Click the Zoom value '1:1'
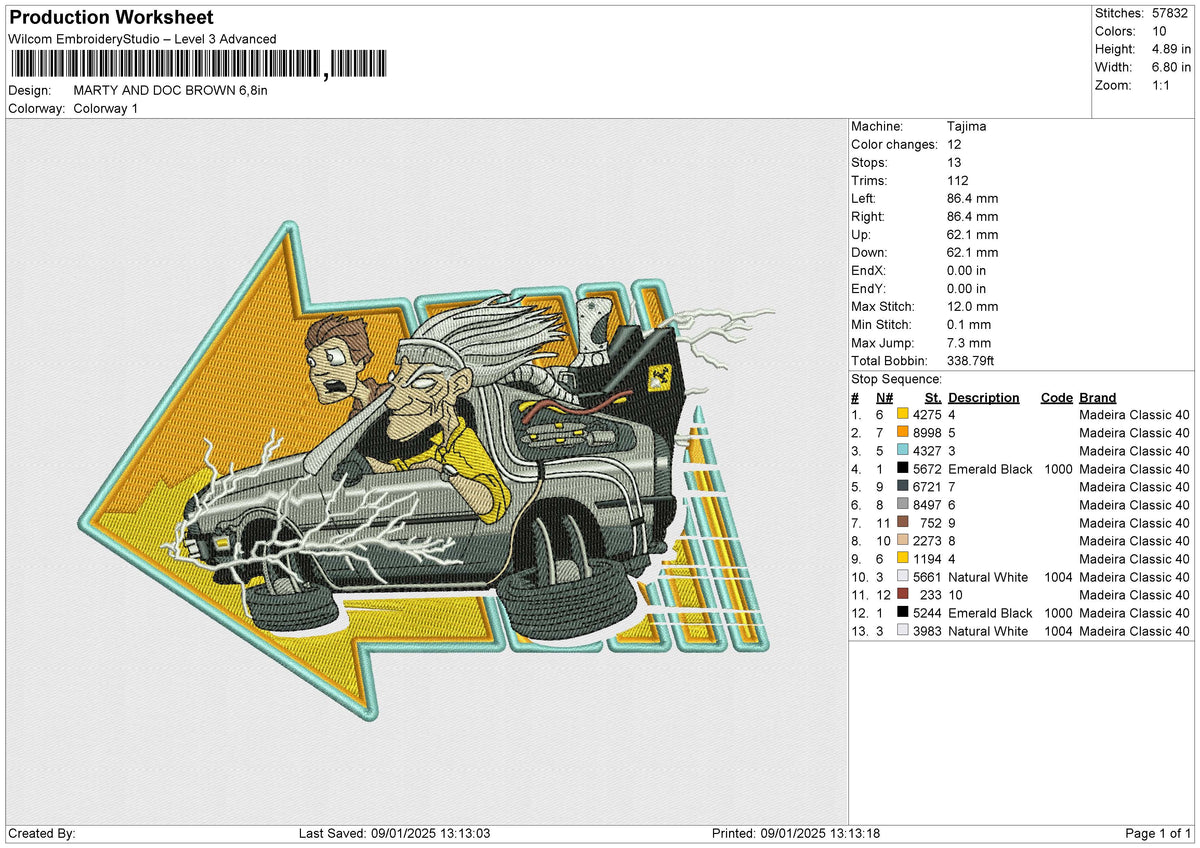This screenshot has height=848, width=1200. pos(1160,85)
